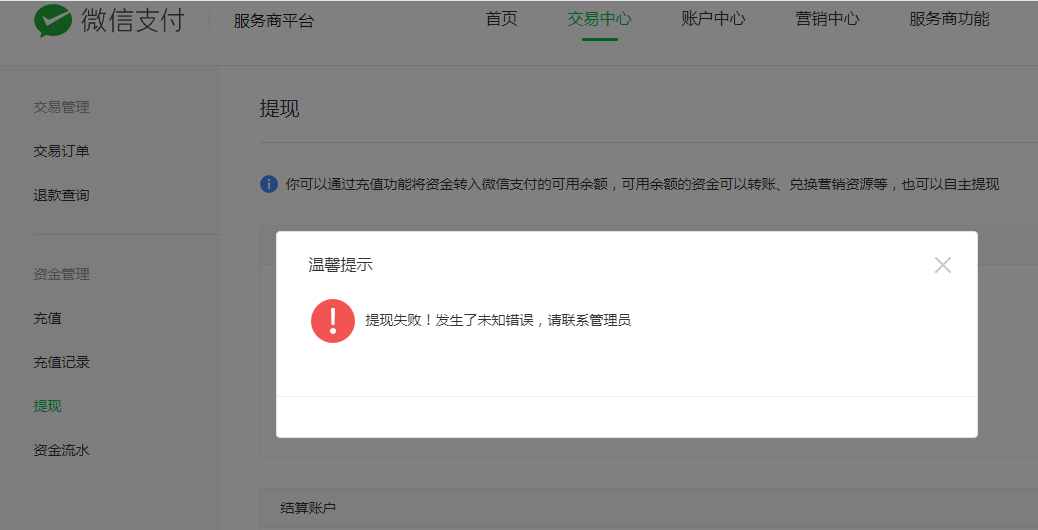Click the 微信支付 brand text
1038x530 pixels.
[x=132, y=21]
